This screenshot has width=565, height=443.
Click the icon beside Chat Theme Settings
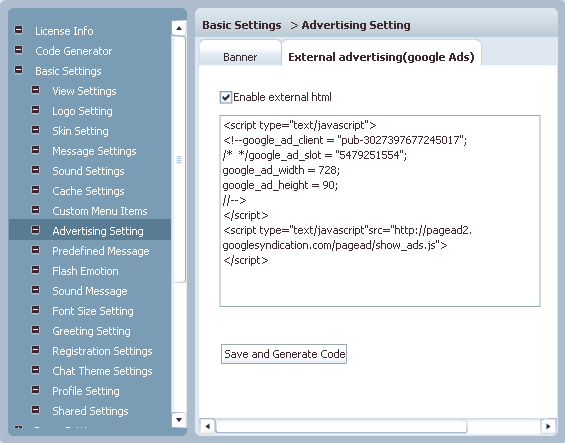36,369
